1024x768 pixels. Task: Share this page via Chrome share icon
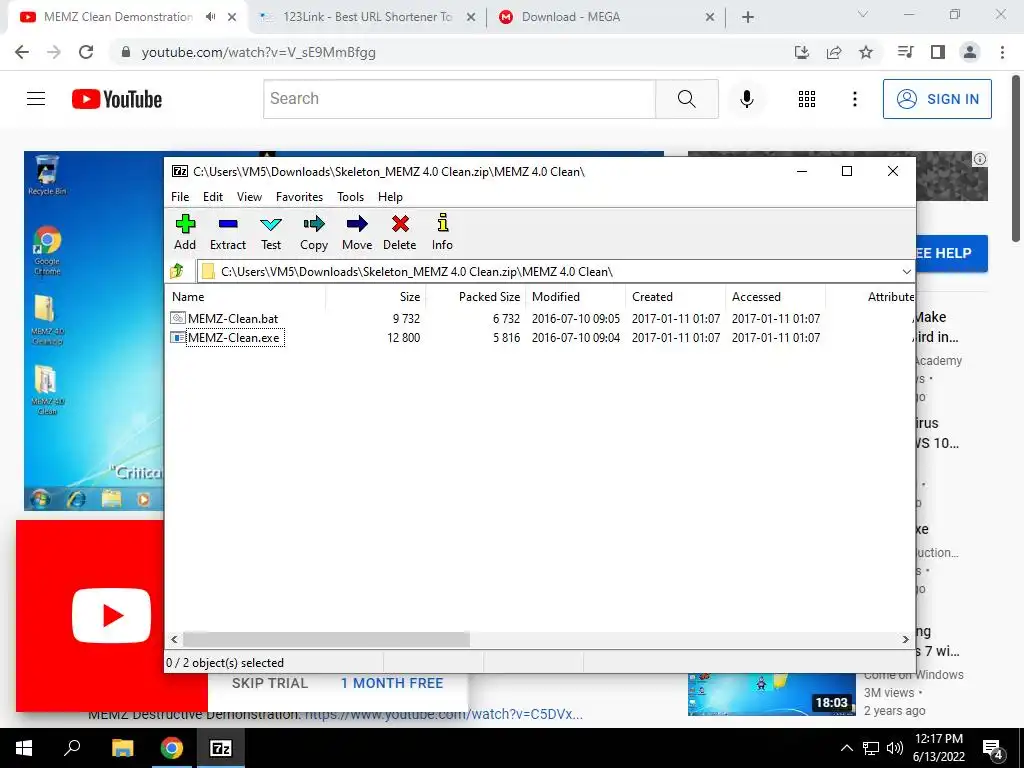coord(834,52)
